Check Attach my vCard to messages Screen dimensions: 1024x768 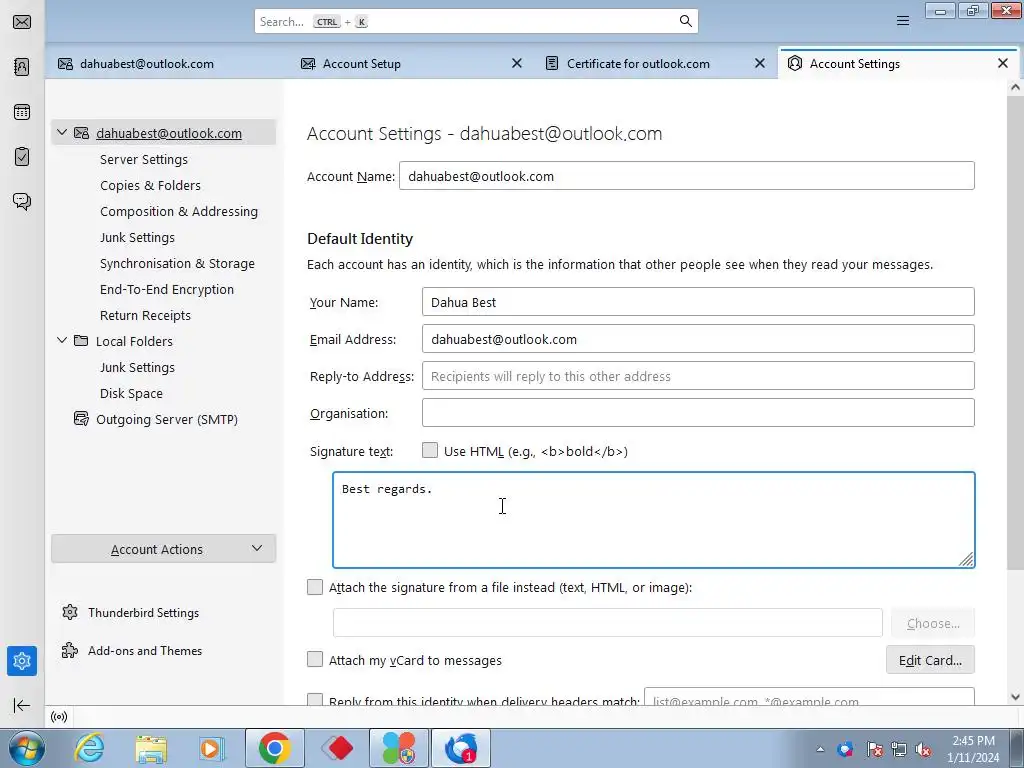coord(315,660)
